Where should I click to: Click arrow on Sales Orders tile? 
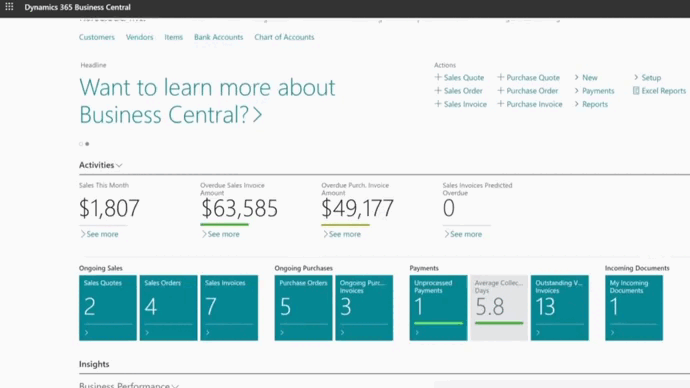pos(147,333)
